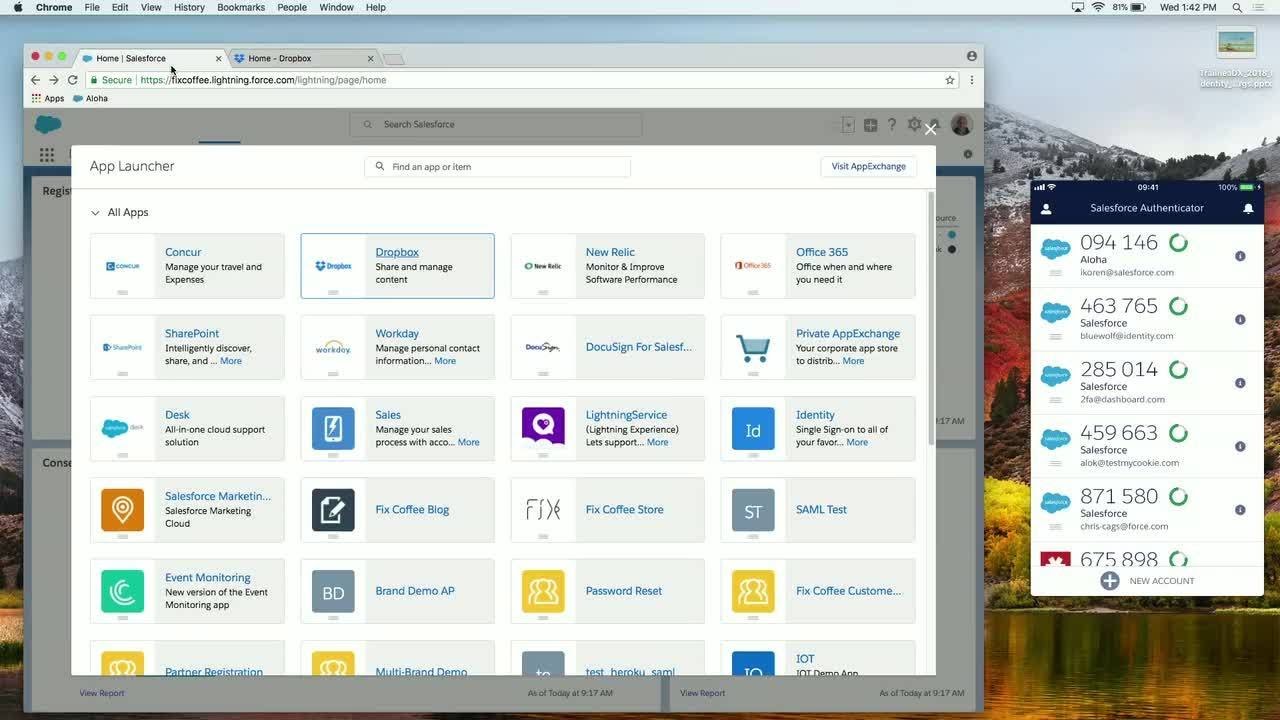Viewport: 1280px width, 720px height.
Task: Click the App Launcher vertical scrollbar
Action: 931,318
